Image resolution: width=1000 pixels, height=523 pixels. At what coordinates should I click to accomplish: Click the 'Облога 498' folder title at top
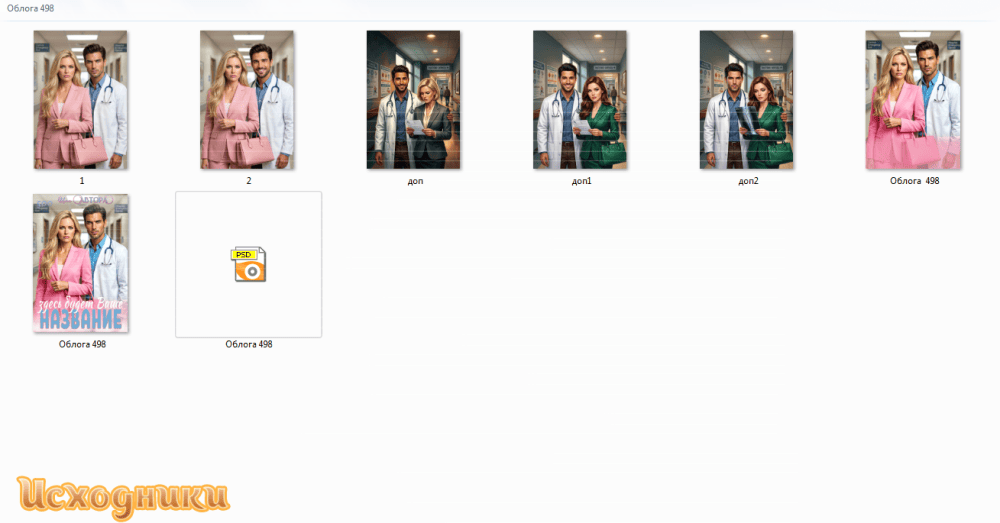[x=31, y=8]
